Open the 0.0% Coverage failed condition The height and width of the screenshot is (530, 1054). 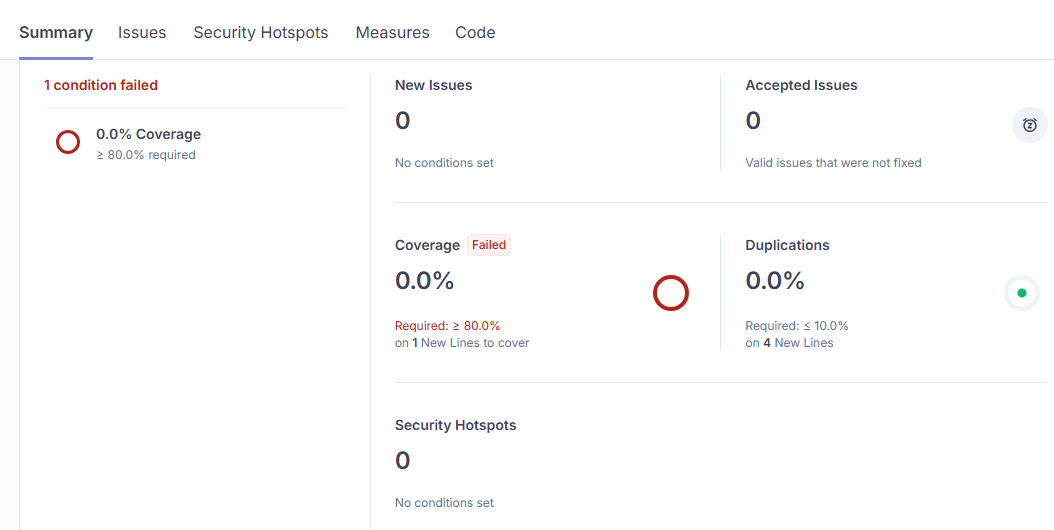coord(148,134)
